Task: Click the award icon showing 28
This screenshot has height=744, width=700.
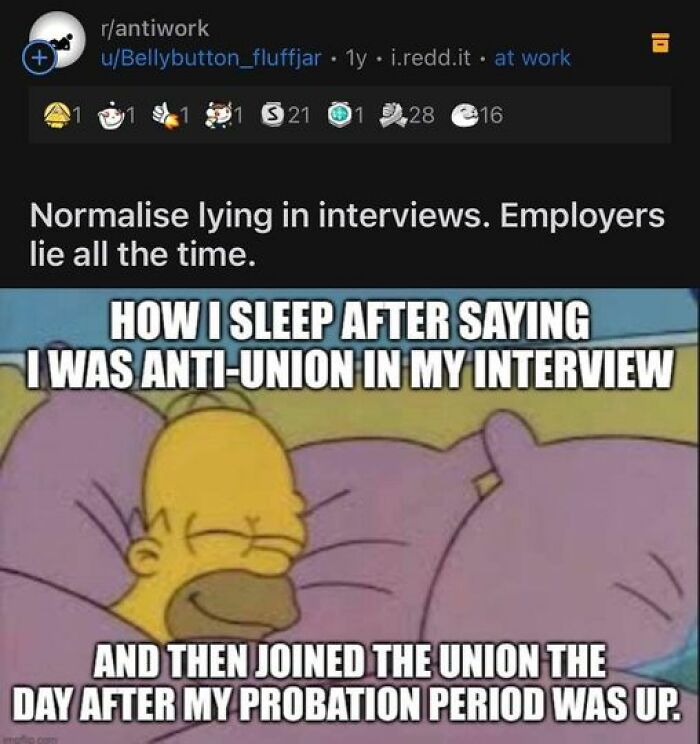Action: coord(392,115)
